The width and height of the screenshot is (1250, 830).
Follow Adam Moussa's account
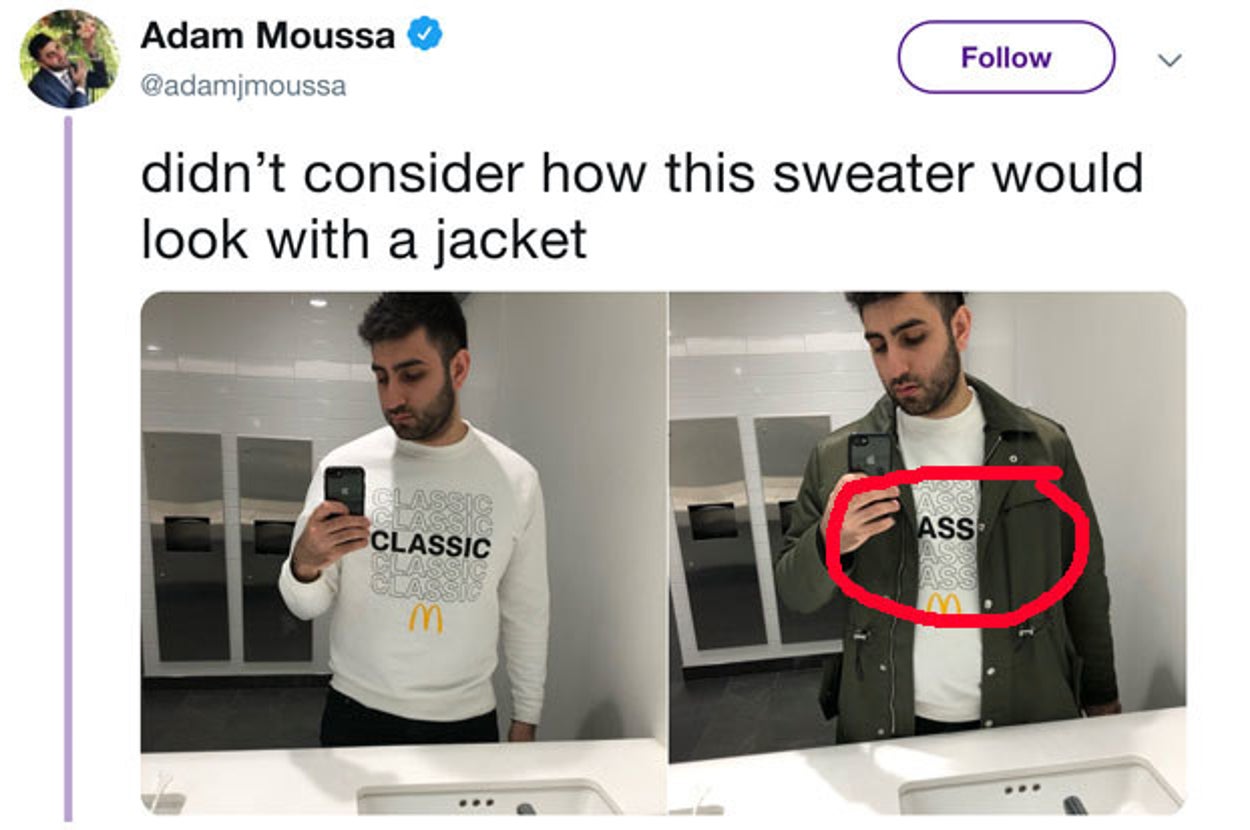pyautogui.click(x=1006, y=57)
